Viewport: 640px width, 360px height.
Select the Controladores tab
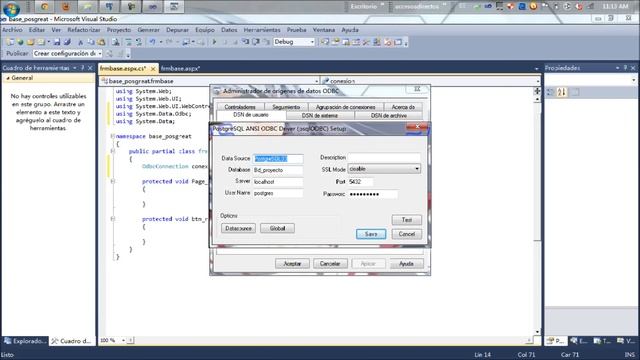pos(240,107)
